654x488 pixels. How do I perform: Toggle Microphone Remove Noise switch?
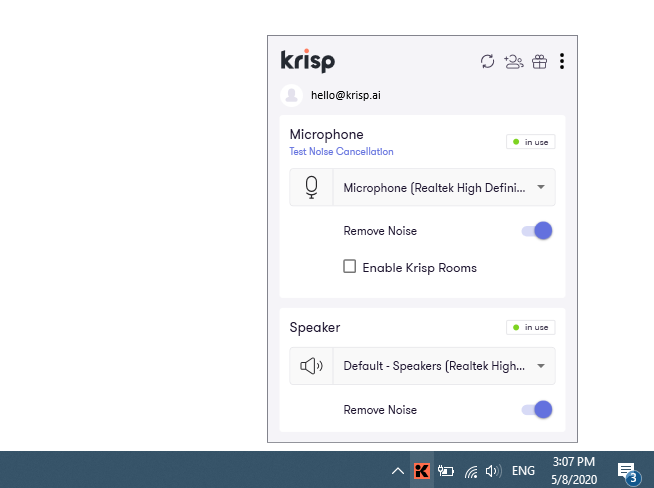tap(537, 231)
